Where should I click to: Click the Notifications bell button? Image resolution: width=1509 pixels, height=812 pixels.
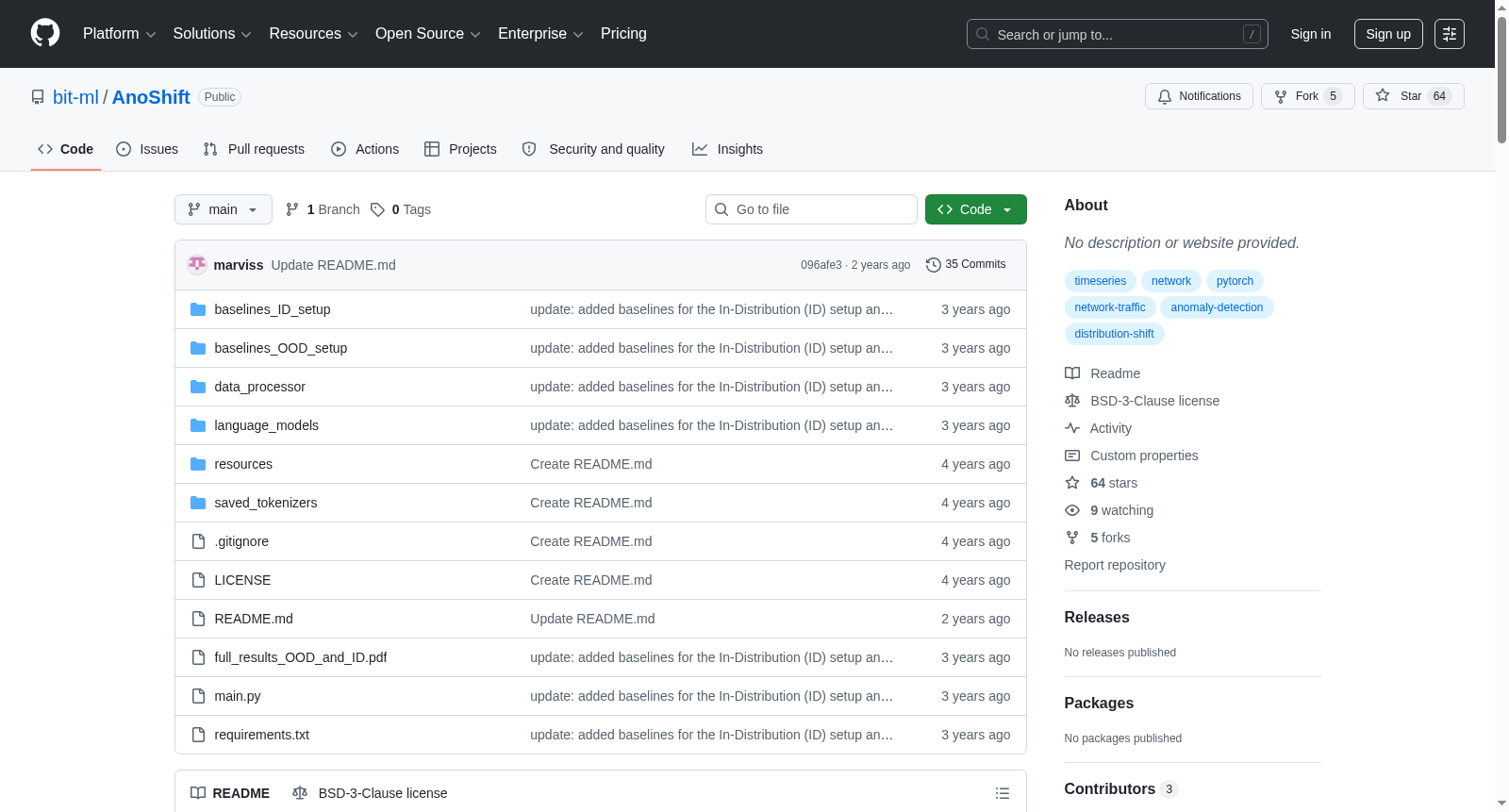(1199, 96)
